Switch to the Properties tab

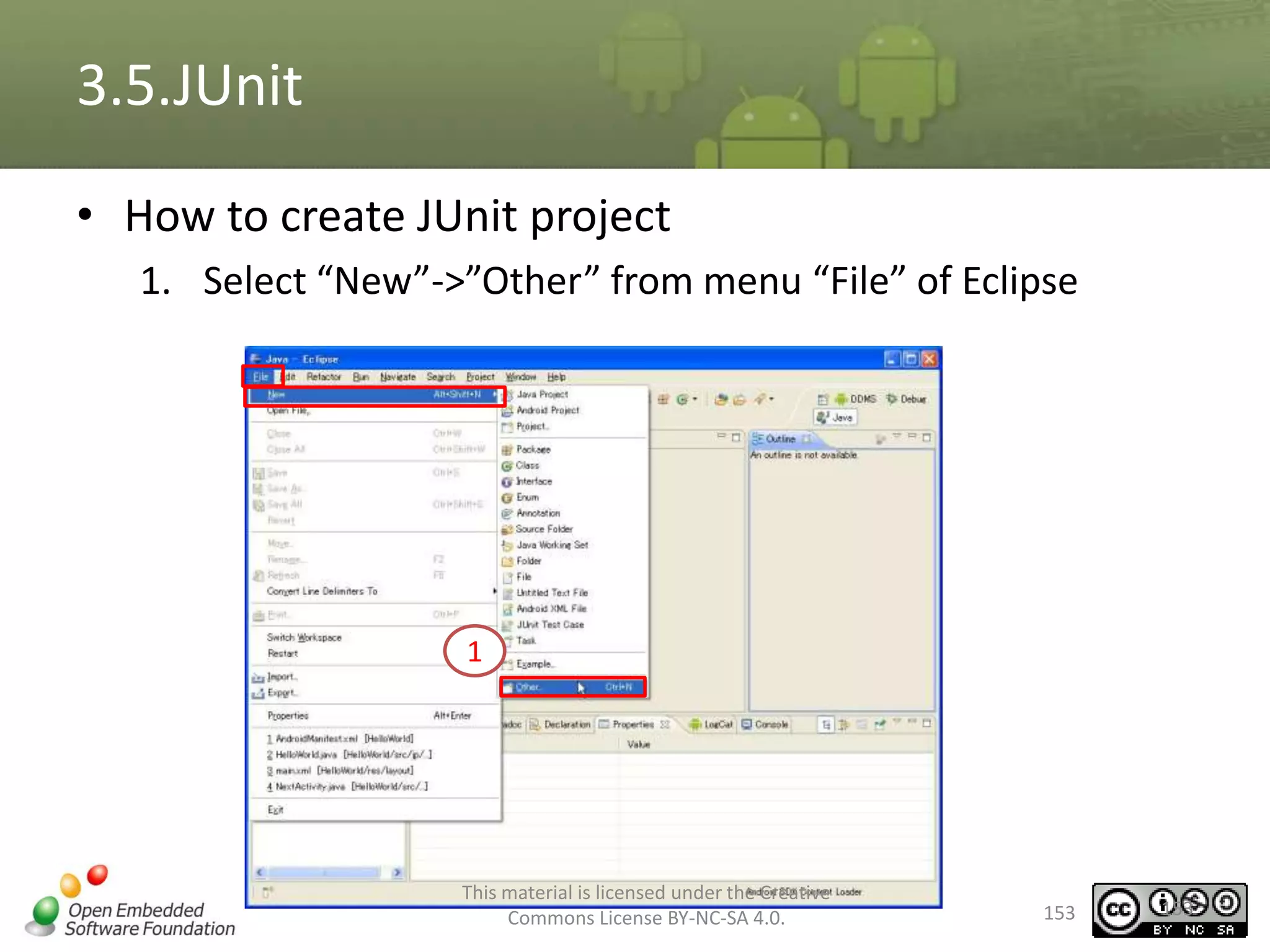(634, 724)
